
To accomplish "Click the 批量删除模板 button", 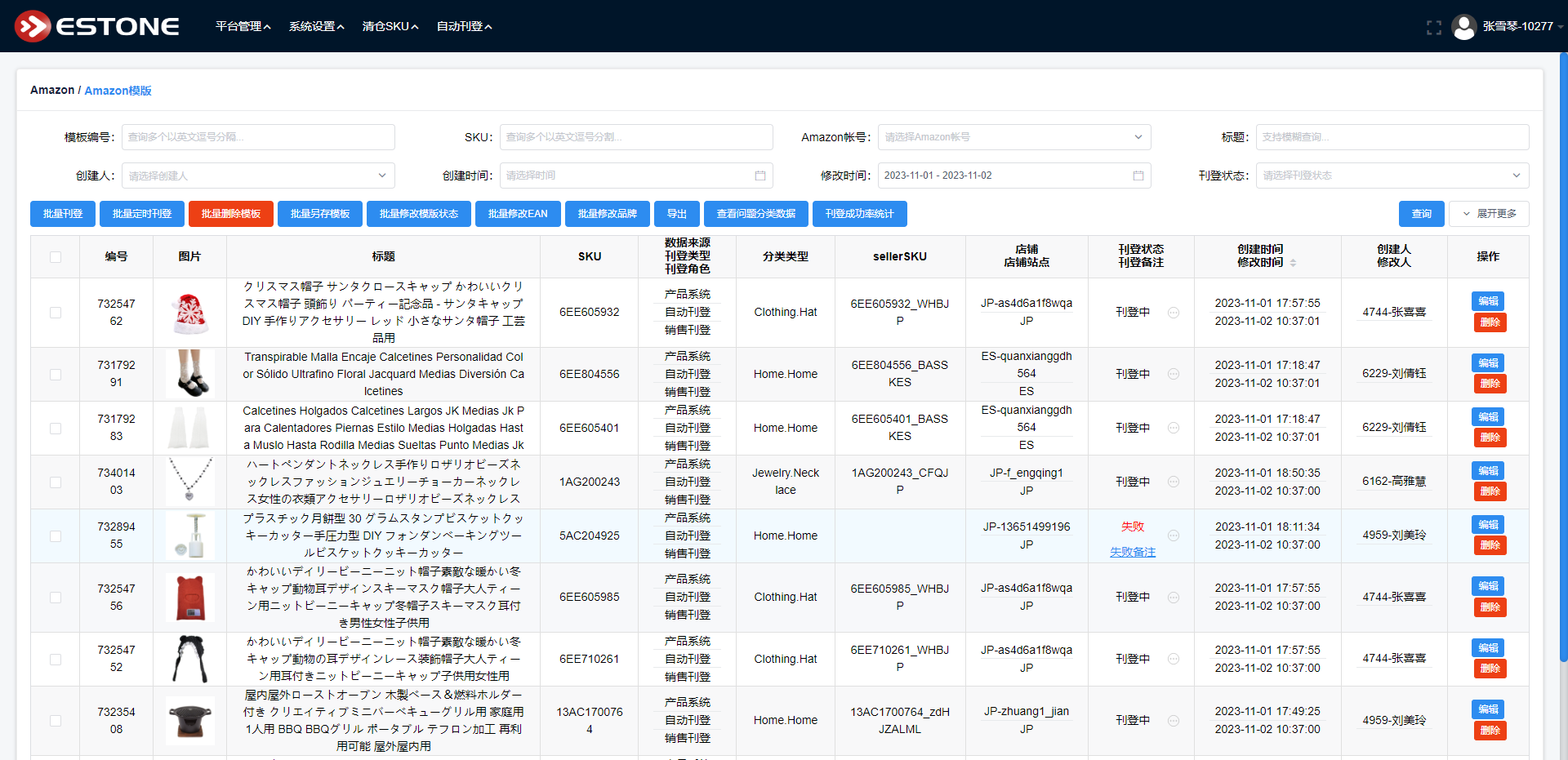I will coord(231,214).
